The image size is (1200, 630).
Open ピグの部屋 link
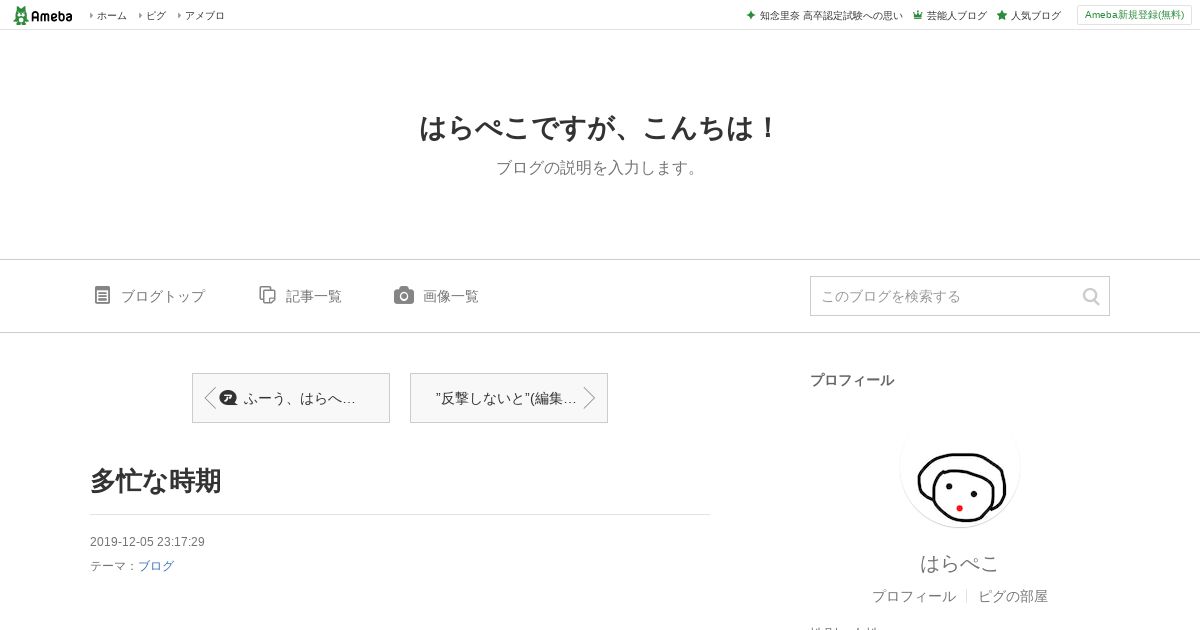(1013, 596)
